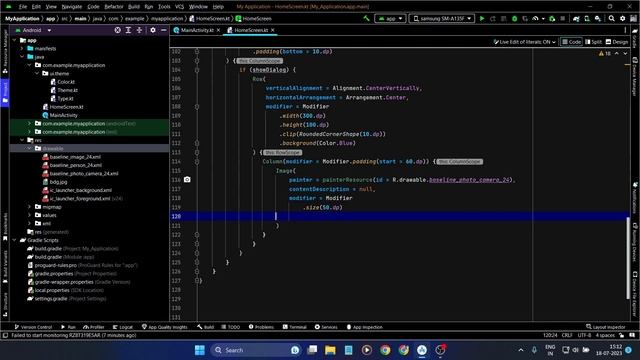Switch editor to Split view
Image resolution: width=640 pixels, height=360 pixels.
[x=593, y=42]
